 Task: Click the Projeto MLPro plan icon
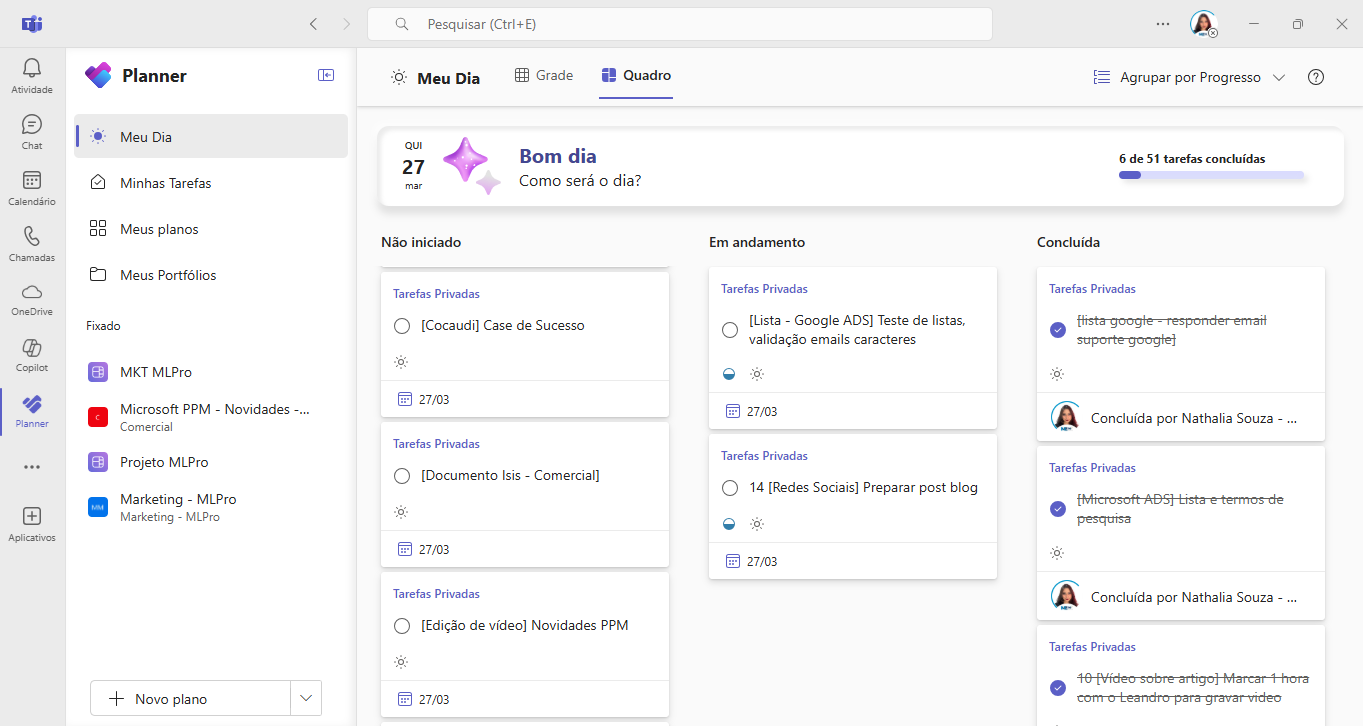coord(98,462)
